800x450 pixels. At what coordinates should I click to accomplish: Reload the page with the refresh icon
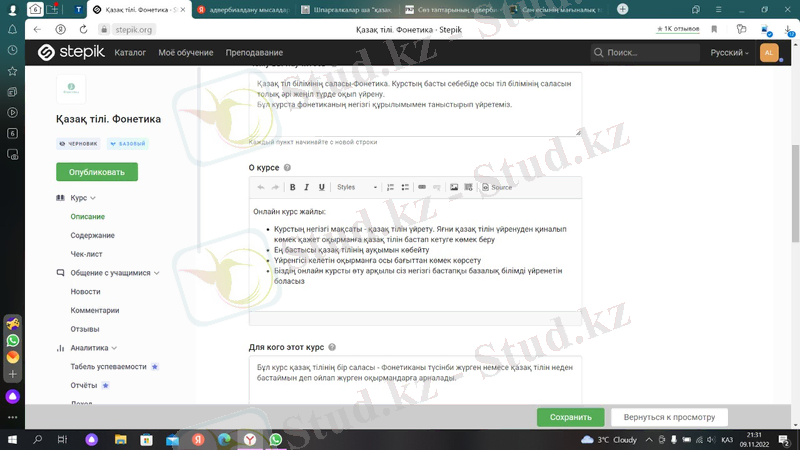pos(83,30)
